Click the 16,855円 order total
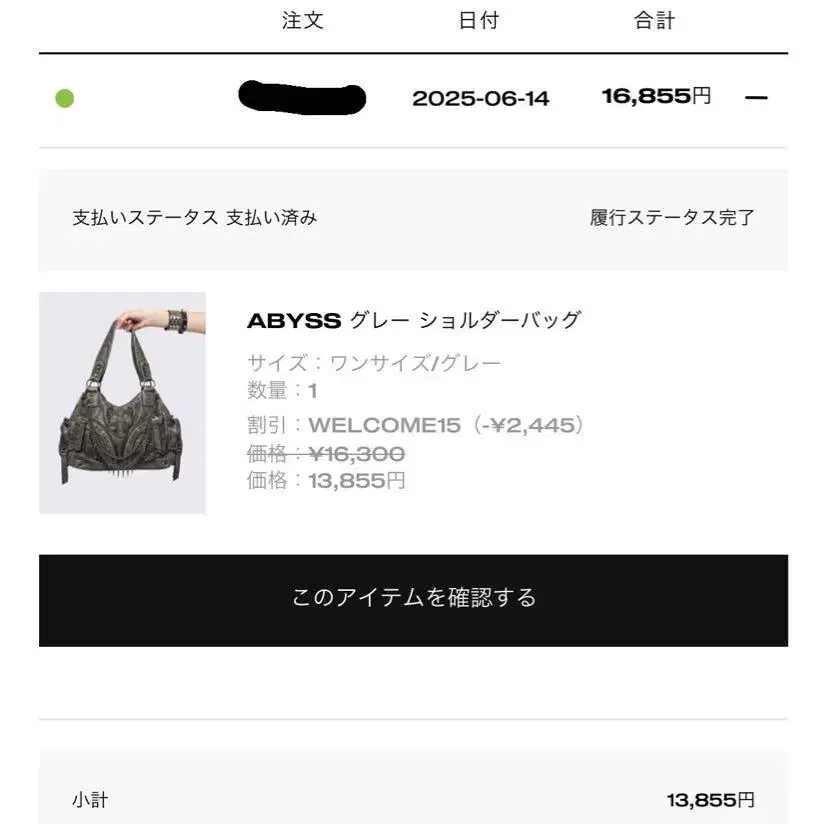The height and width of the screenshot is (824, 824). point(656,96)
